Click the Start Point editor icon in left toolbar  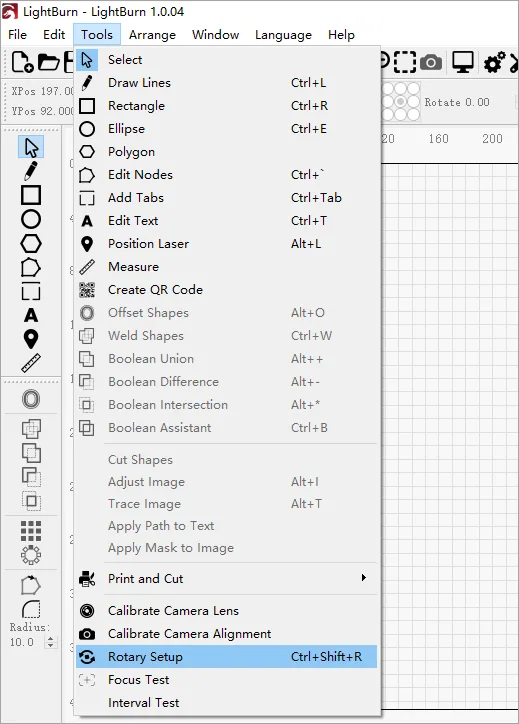tap(31, 585)
